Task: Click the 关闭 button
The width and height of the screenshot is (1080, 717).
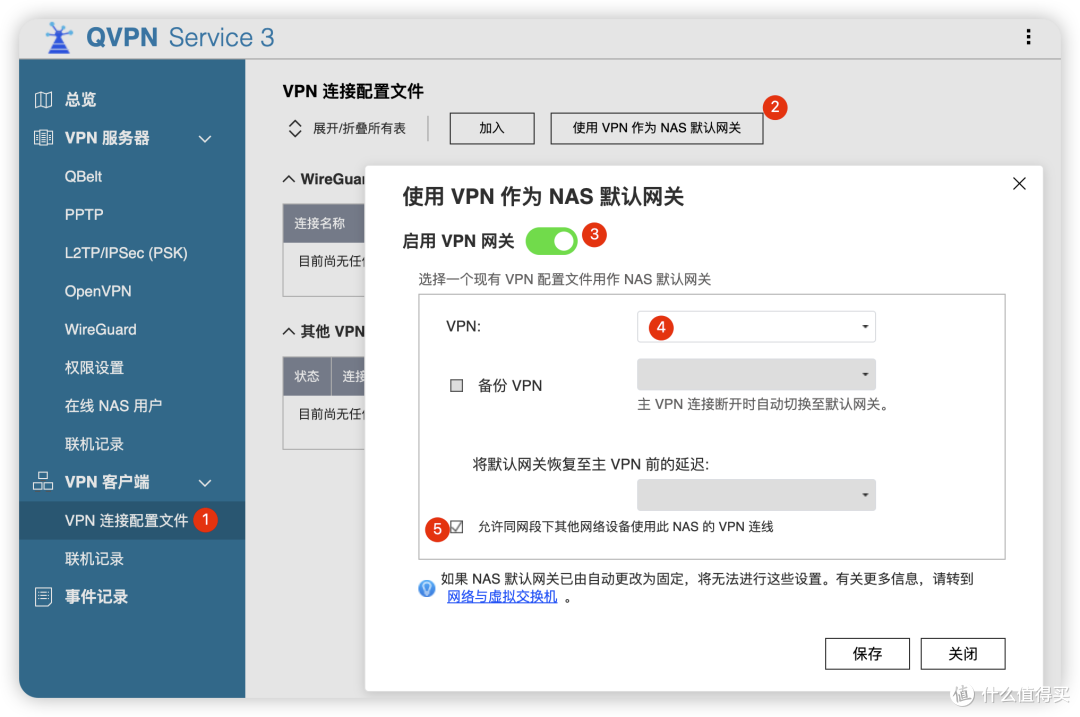Action: pyautogui.click(x=963, y=654)
